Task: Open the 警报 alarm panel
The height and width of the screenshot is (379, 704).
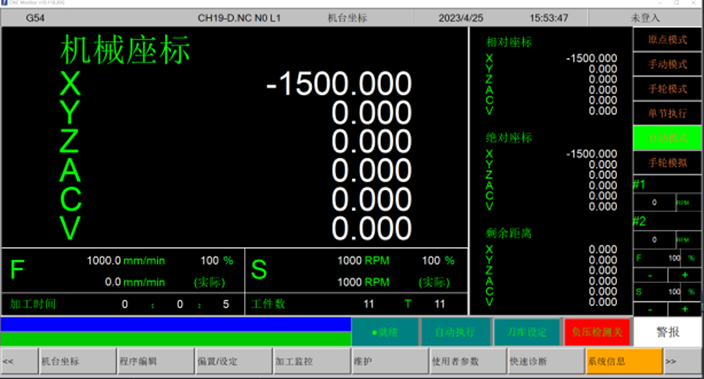Action: [667, 332]
